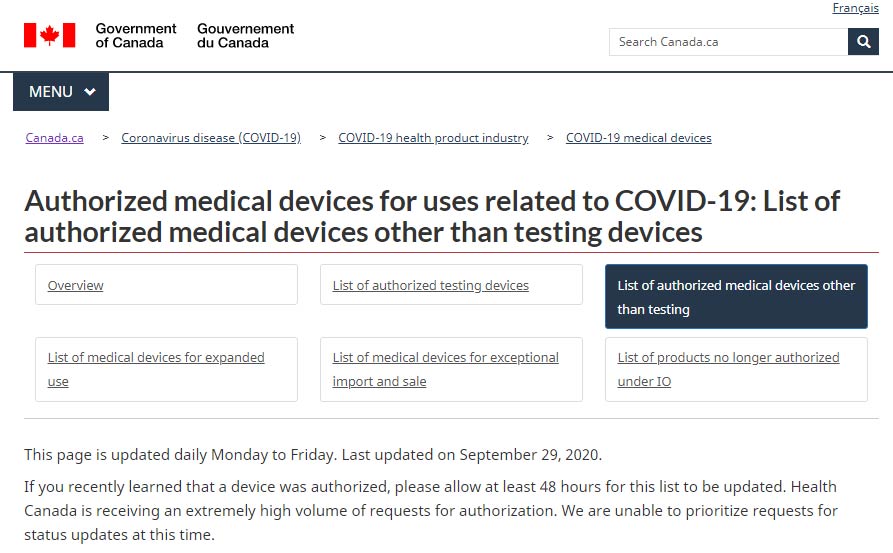Navigate to COVID-19 medical devices breadcrumb
This screenshot has height=553, width=893.
[x=639, y=138]
